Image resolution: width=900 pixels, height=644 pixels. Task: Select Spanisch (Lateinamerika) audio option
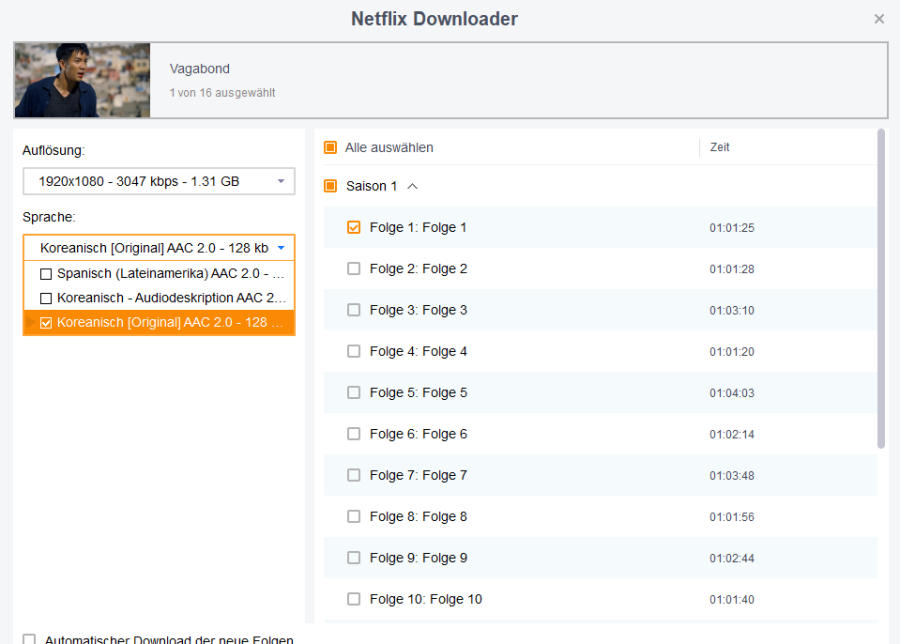46,273
